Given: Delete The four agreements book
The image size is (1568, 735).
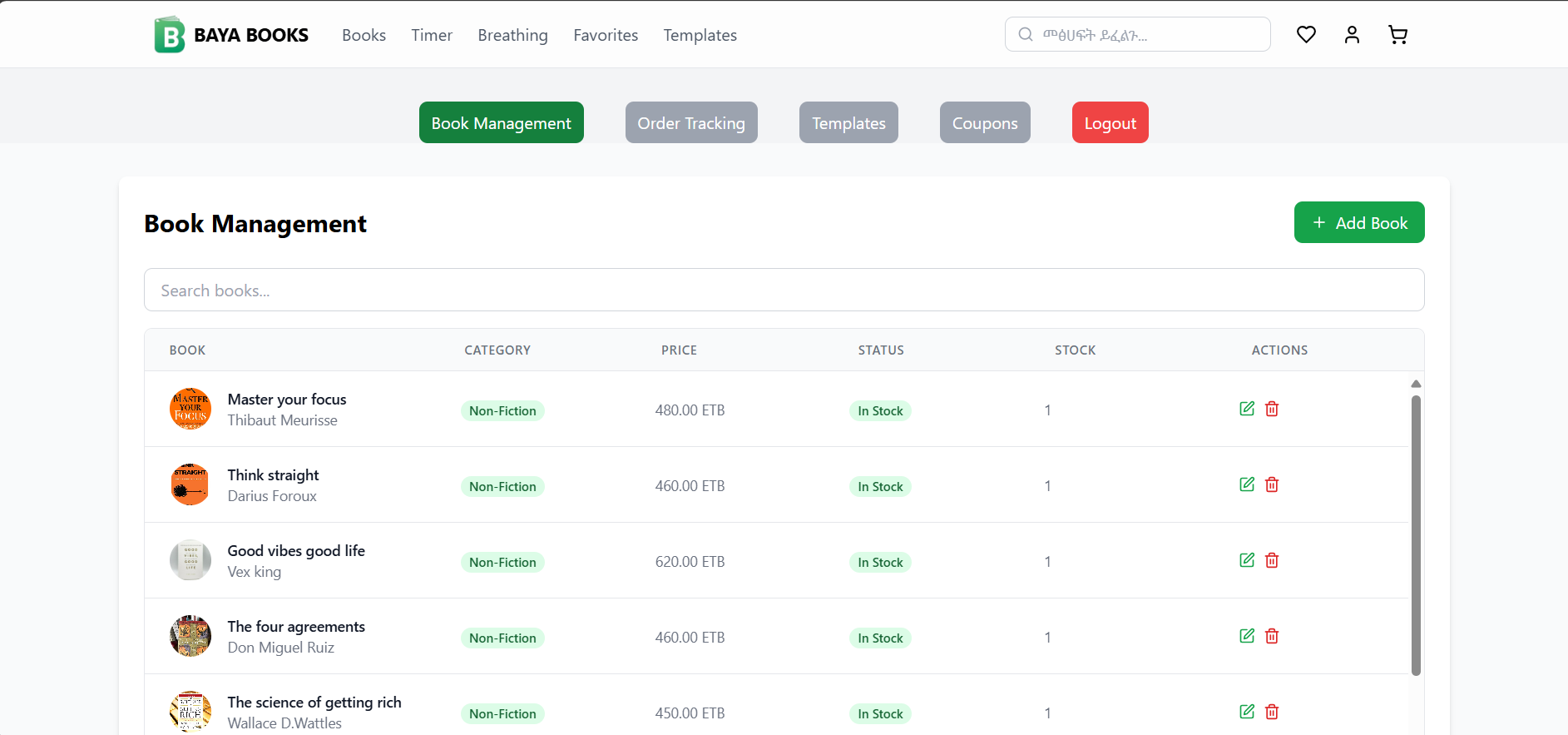Looking at the screenshot, I should (x=1272, y=636).
